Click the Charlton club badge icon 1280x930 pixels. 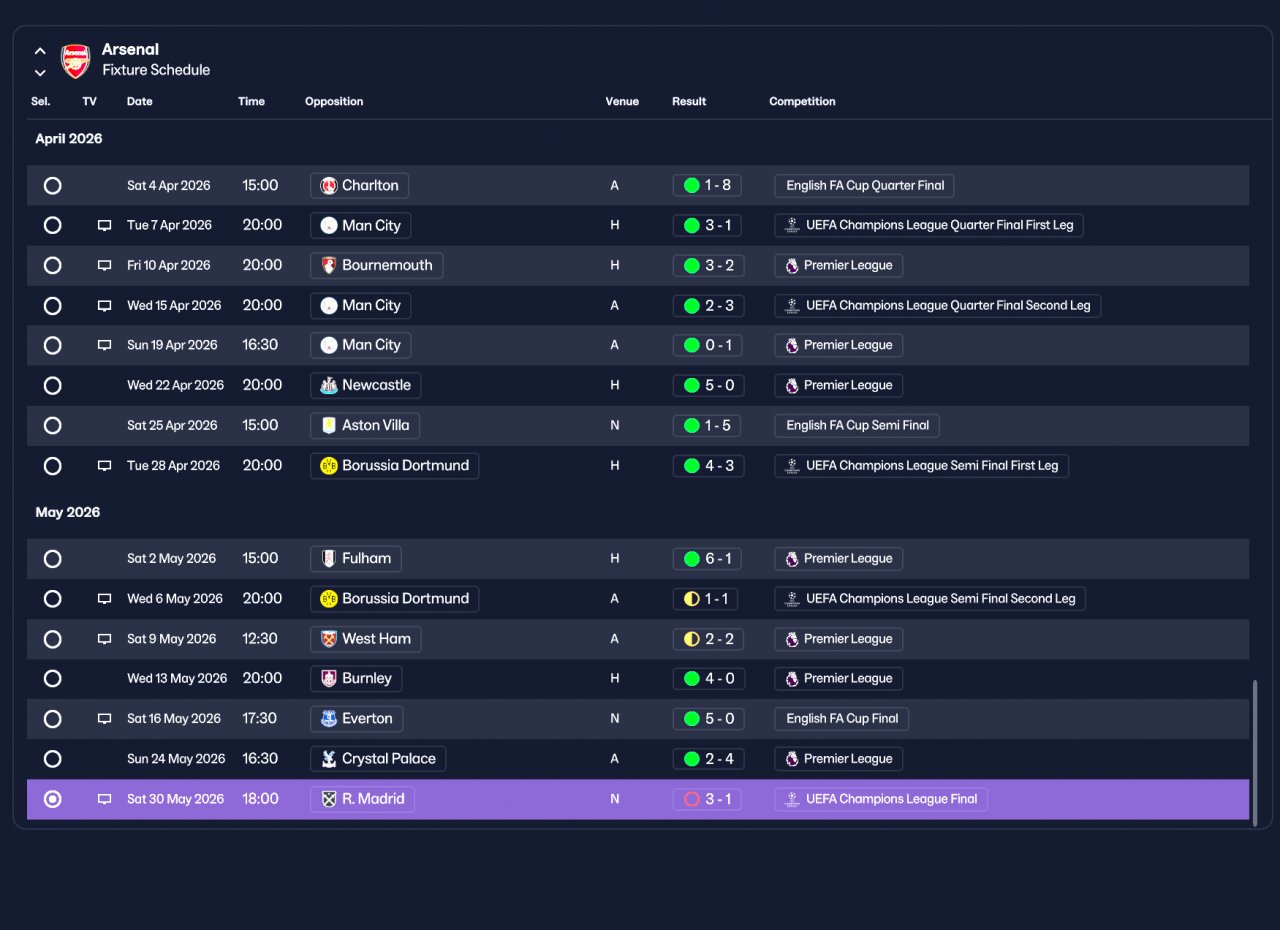(328, 185)
